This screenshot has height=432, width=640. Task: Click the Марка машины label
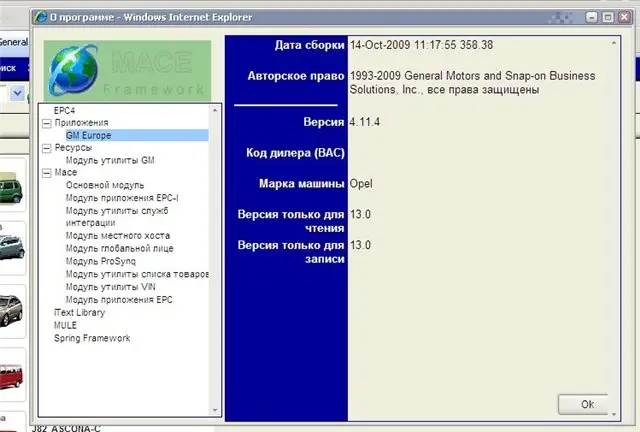click(x=302, y=184)
